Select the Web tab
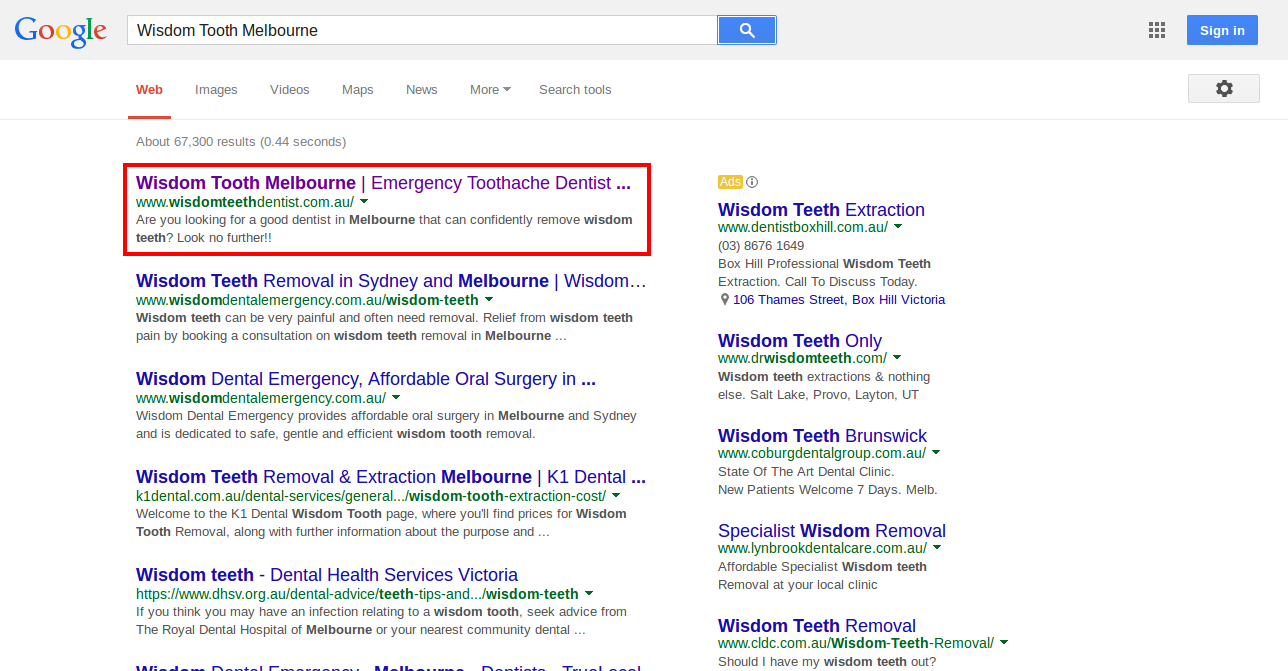 (149, 90)
